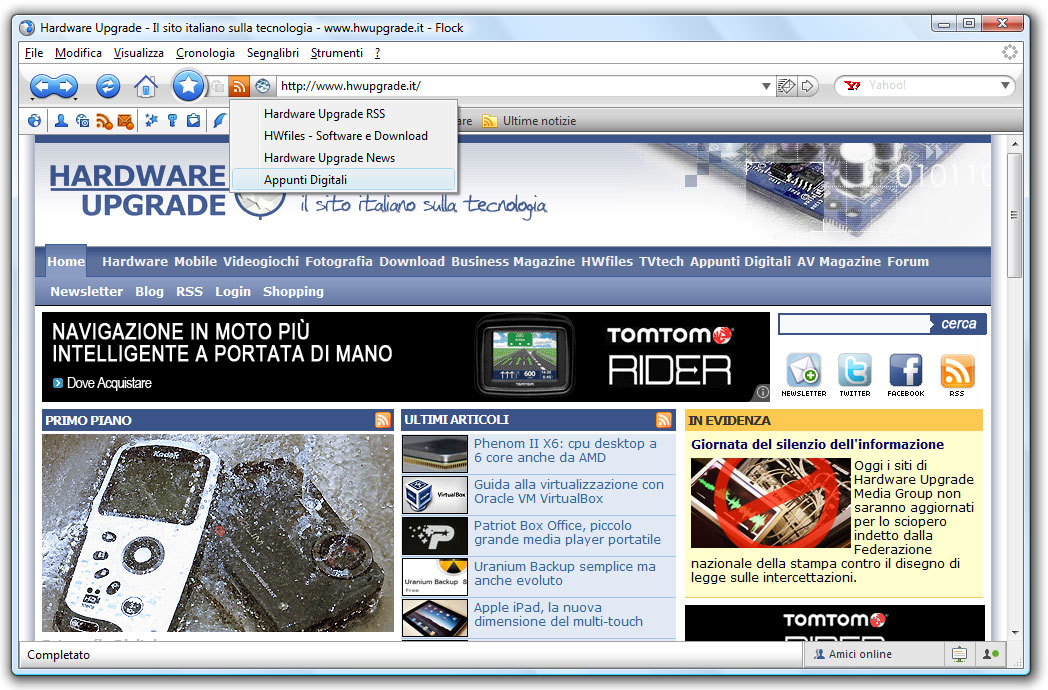Open the Feeds sidebar RSS icon in the Flock toolbar
Screen dimensions: 1048x690
(104, 121)
